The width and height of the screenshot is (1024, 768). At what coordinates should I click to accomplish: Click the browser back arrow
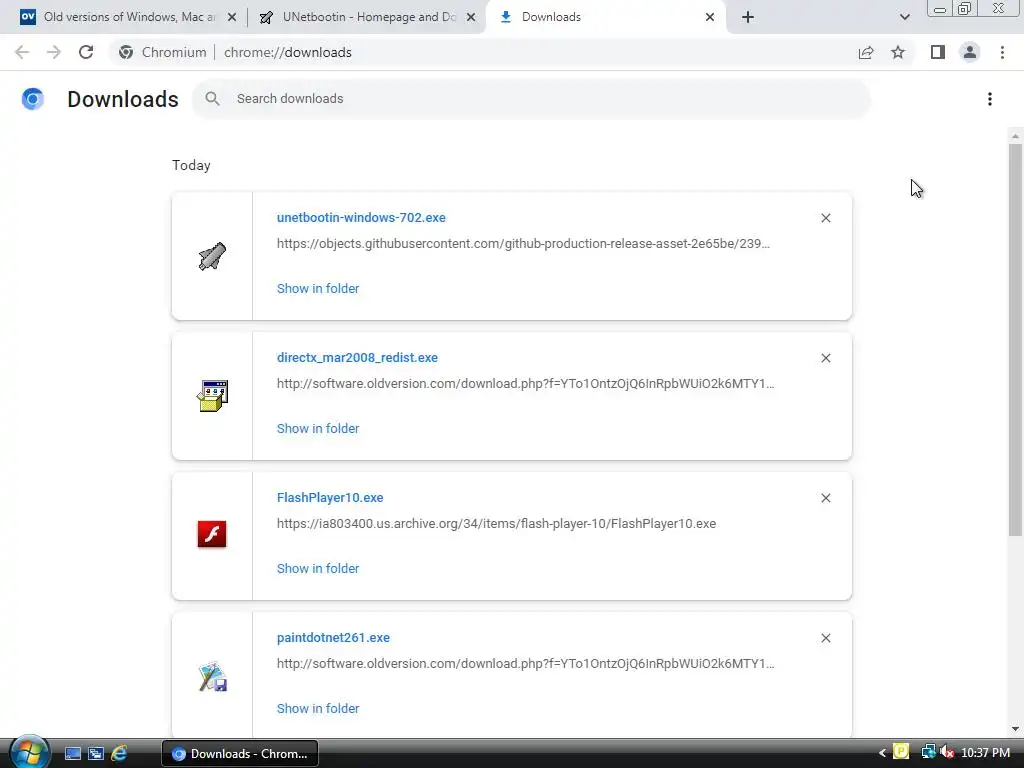click(x=22, y=52)
